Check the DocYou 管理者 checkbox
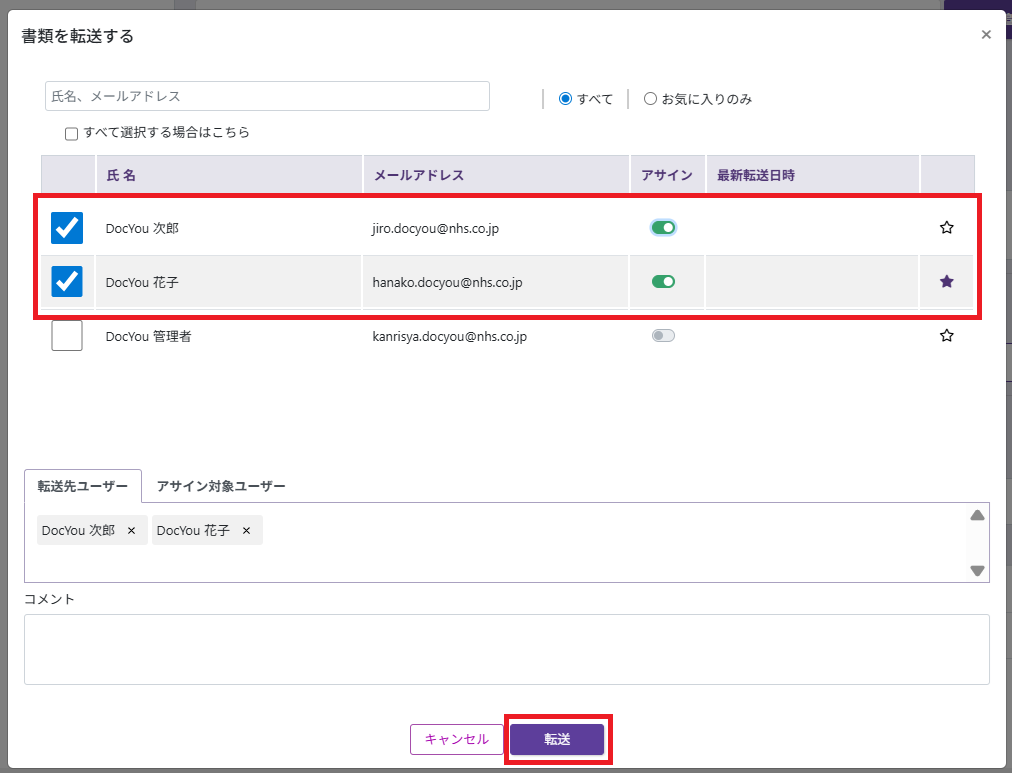This screenshot has width=1012, height=773. click(67, 336)
